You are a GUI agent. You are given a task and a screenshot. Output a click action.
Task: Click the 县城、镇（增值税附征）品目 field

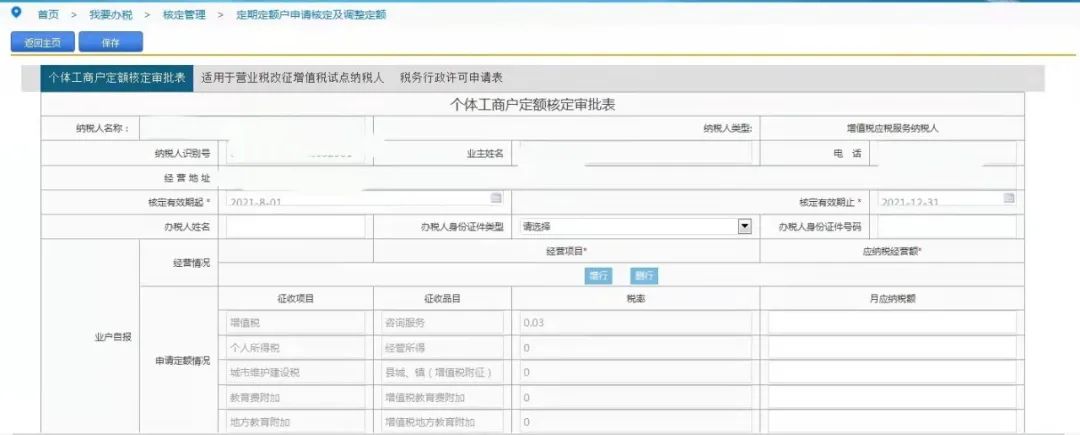pos(442,372)
